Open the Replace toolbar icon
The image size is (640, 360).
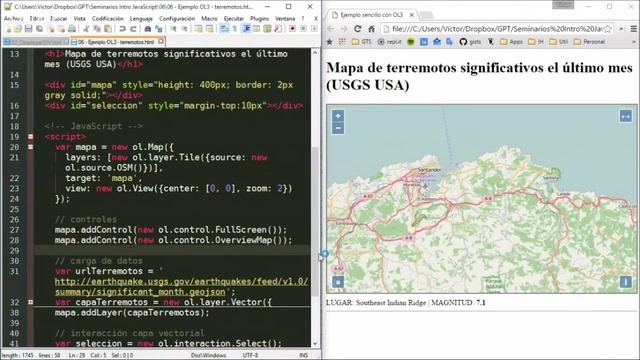[x=158, y=29]
